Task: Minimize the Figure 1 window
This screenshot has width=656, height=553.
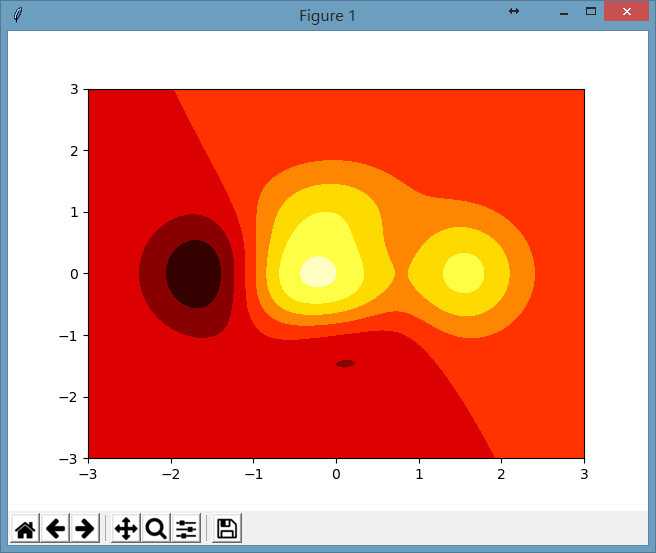Action: tap(564, 13)
